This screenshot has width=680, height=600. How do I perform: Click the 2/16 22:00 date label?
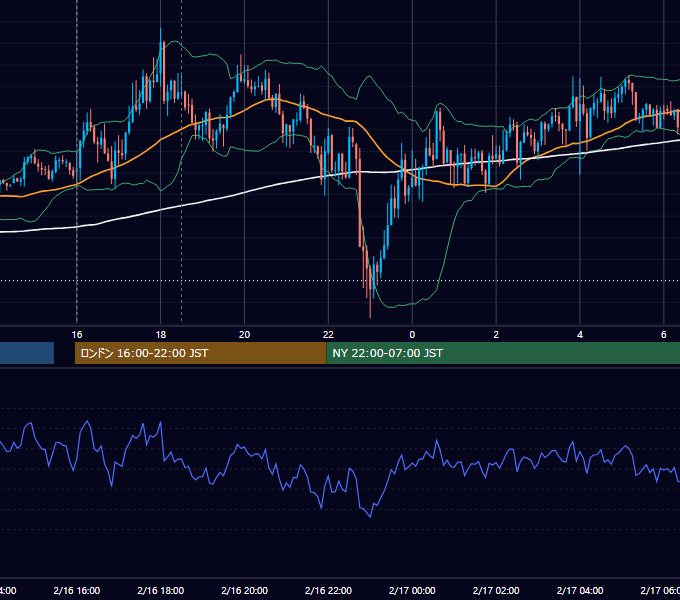coord(328,590)
